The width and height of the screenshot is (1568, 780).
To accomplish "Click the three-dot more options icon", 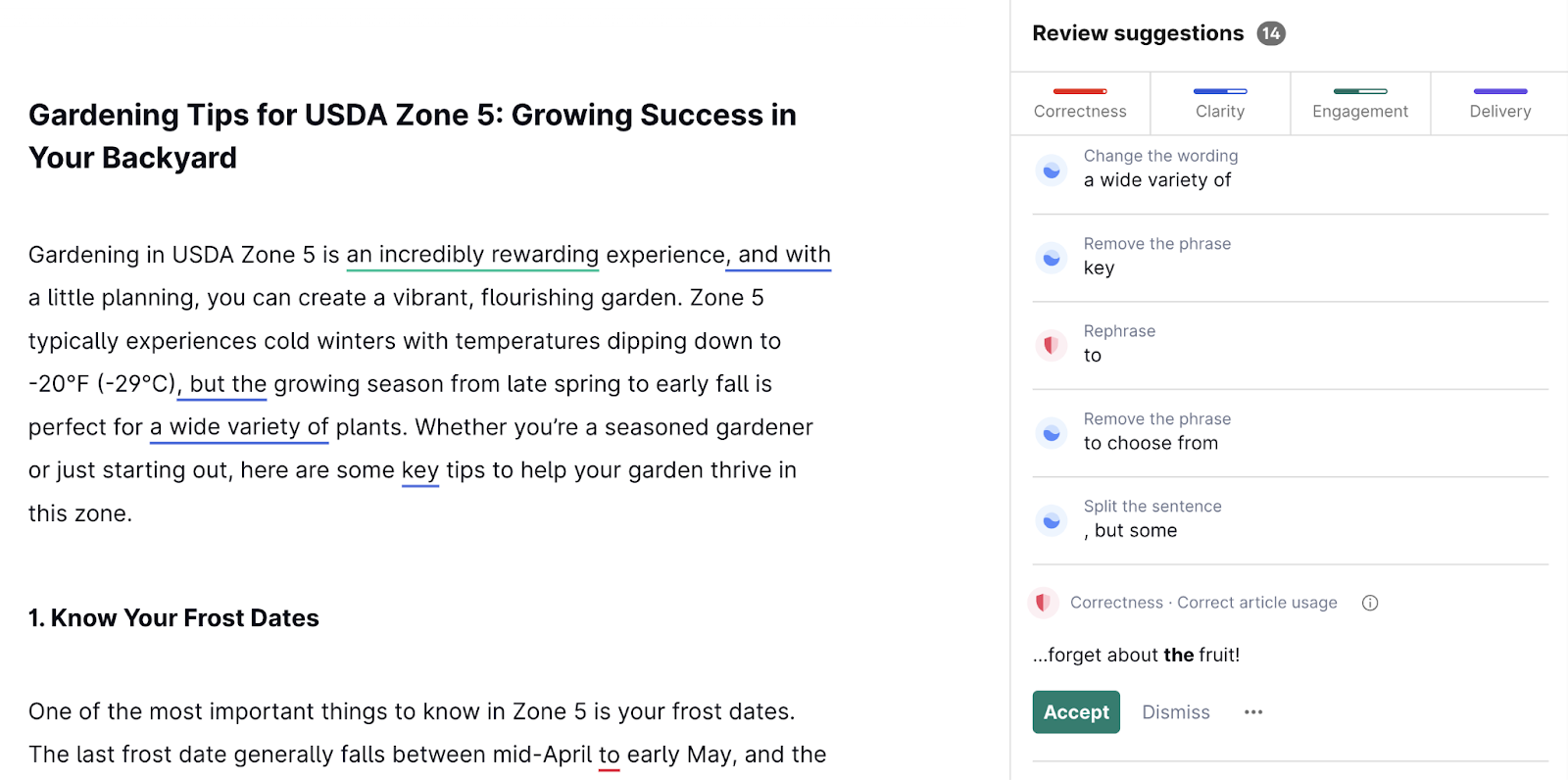I will (1253, 711).
